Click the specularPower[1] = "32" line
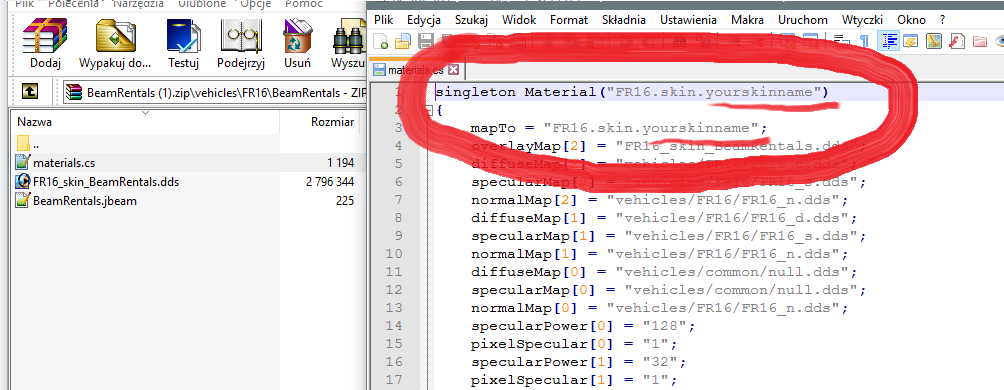 (x=578, y=362)
